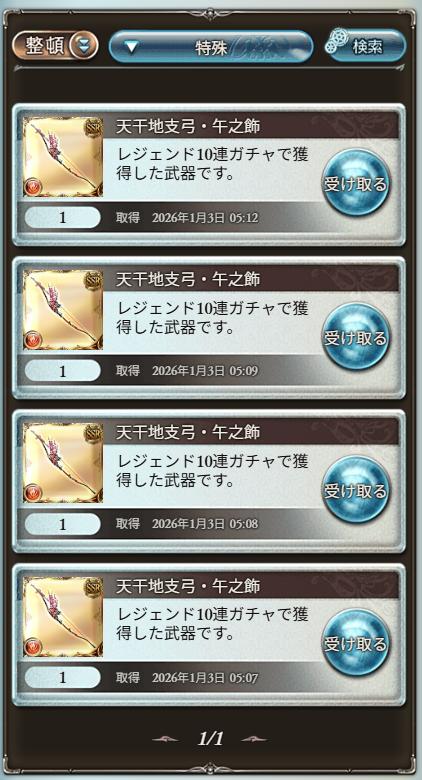Go to next page arrow beside 1/1
This screenshot has width=422, height=780.
254,739
